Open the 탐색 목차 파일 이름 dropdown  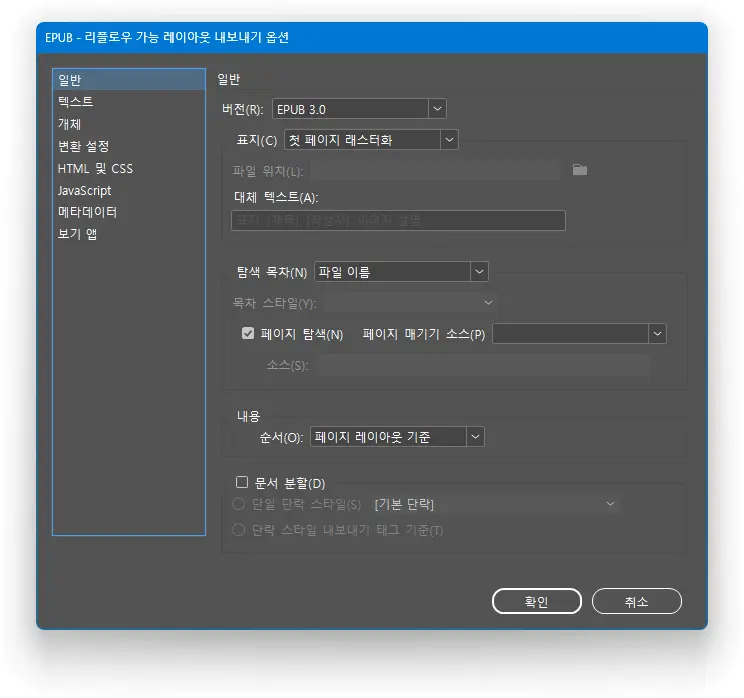point(401,272)
